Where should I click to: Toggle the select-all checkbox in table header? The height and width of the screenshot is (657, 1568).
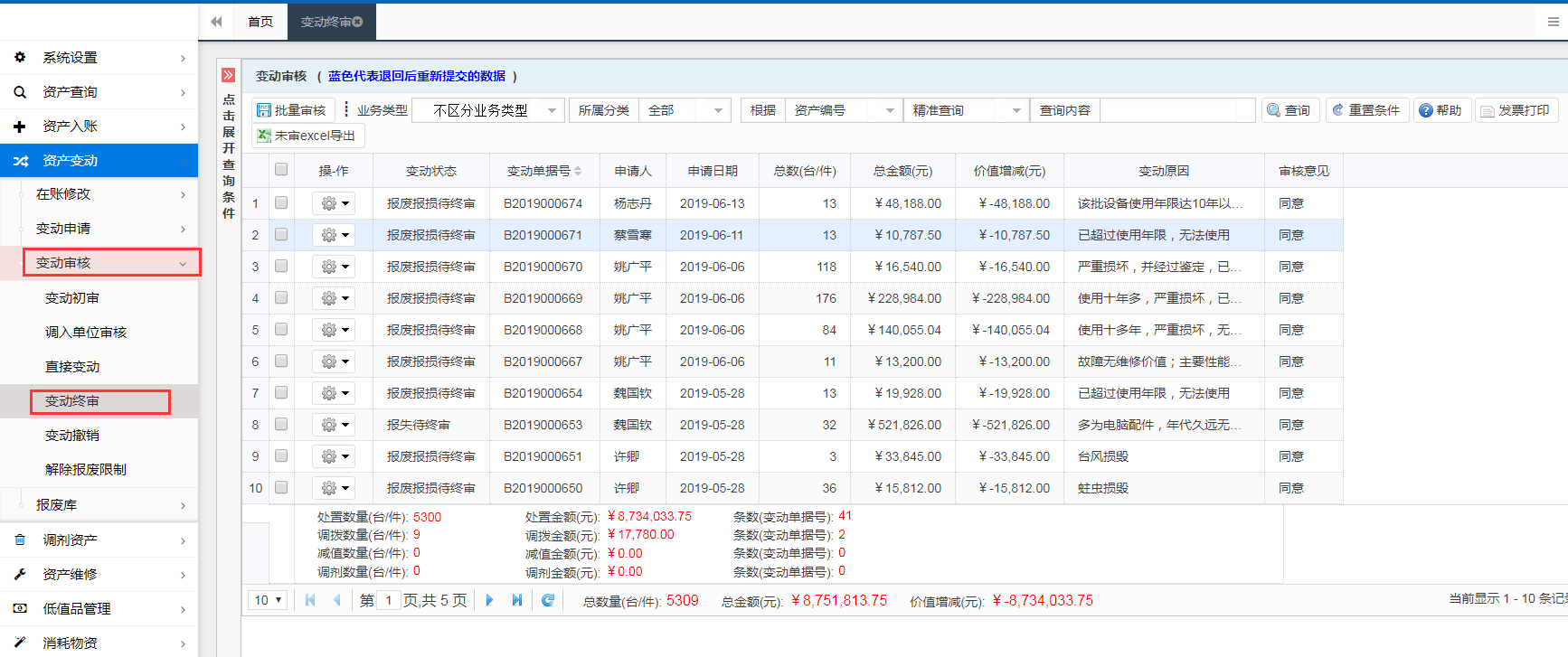(x=281, y=170)
